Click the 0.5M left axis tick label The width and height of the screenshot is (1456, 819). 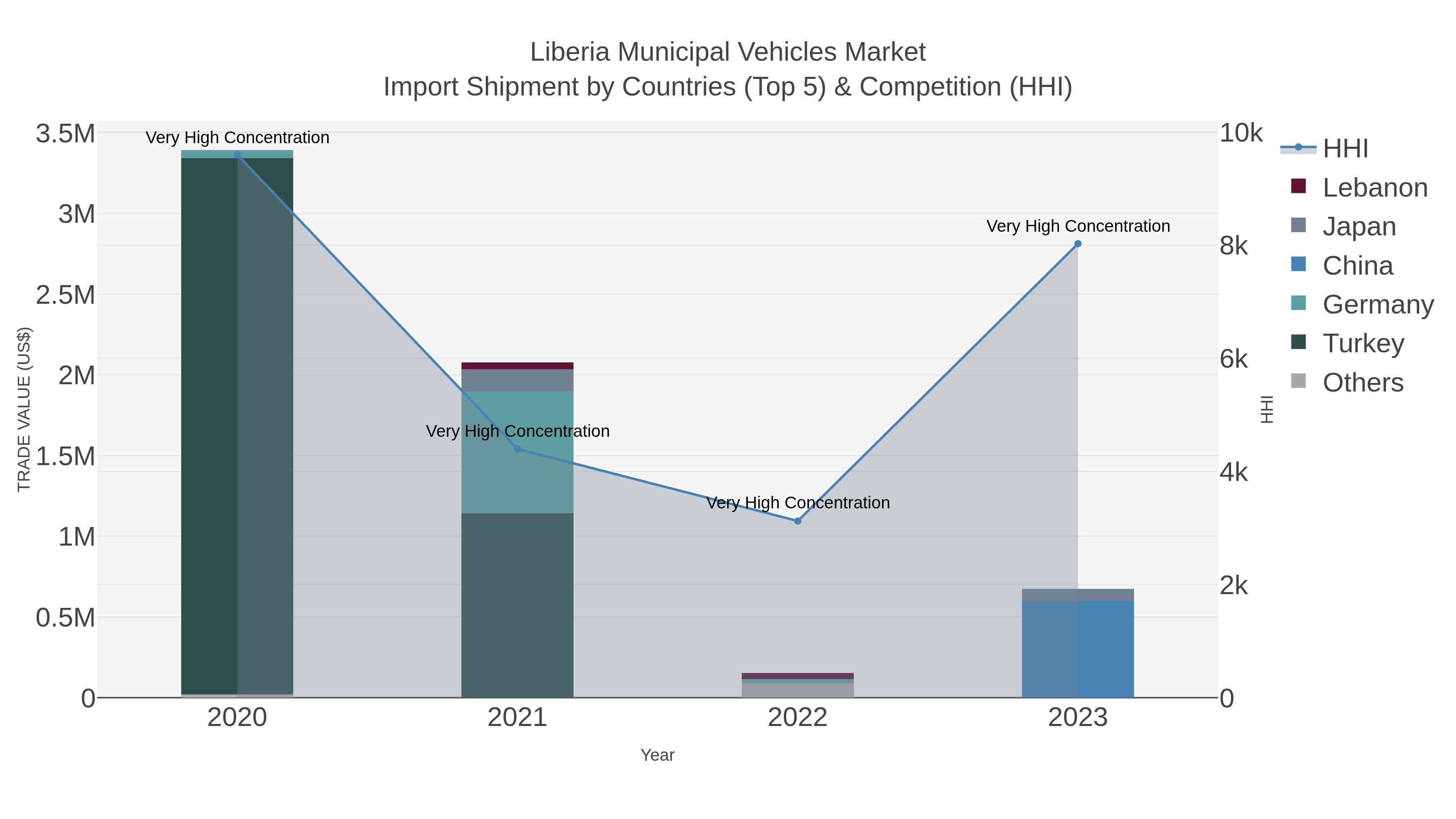[x=66, y=618]
